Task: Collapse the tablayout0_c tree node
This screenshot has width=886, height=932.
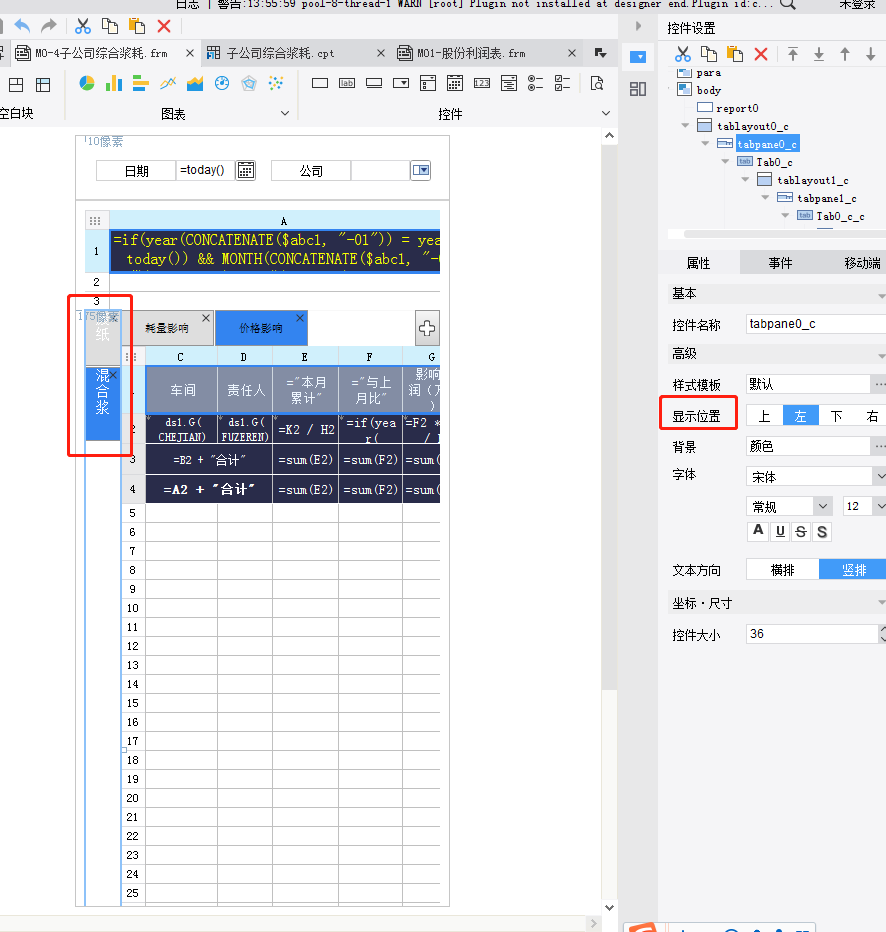Action: point(685,126)
